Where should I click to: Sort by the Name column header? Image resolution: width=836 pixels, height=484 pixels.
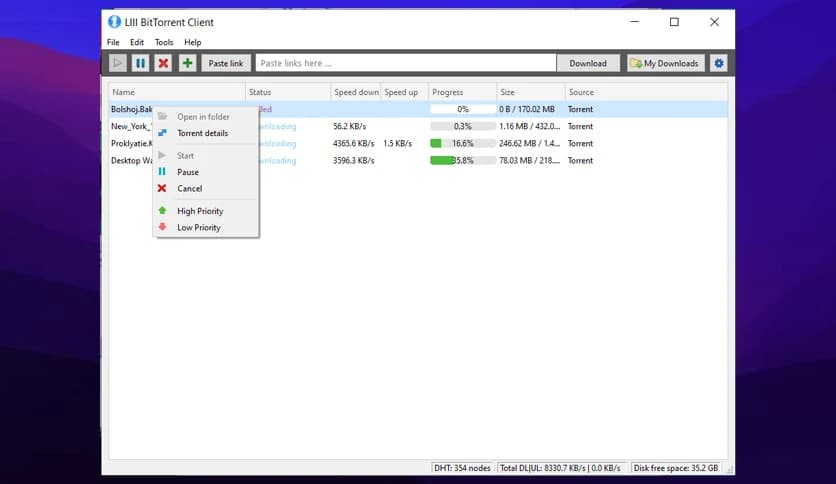click(x=177, y=92)
